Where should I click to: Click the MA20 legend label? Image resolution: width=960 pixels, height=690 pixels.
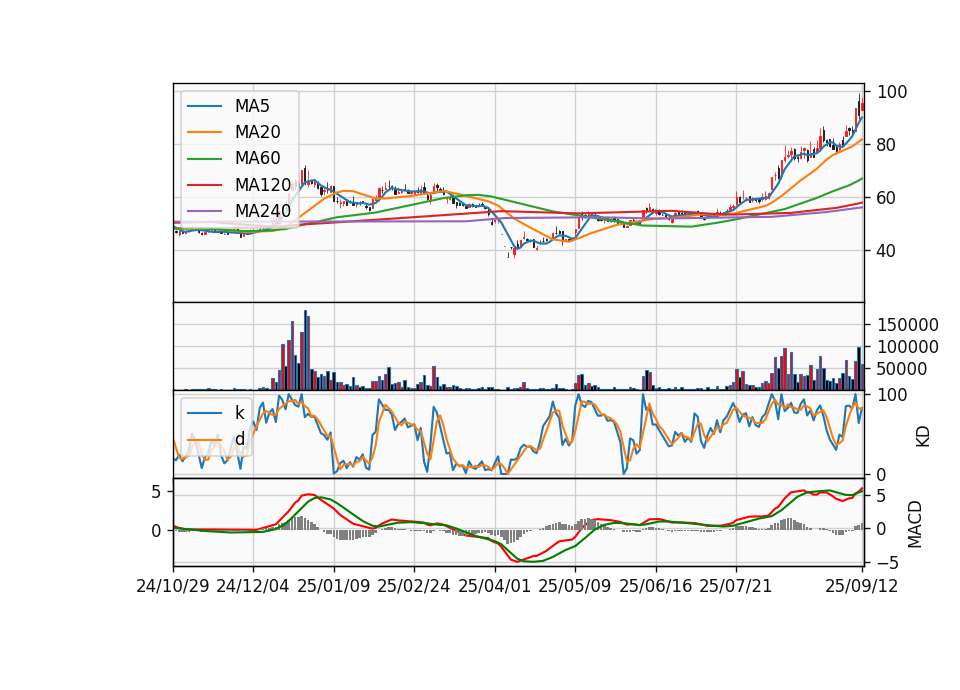258,132
